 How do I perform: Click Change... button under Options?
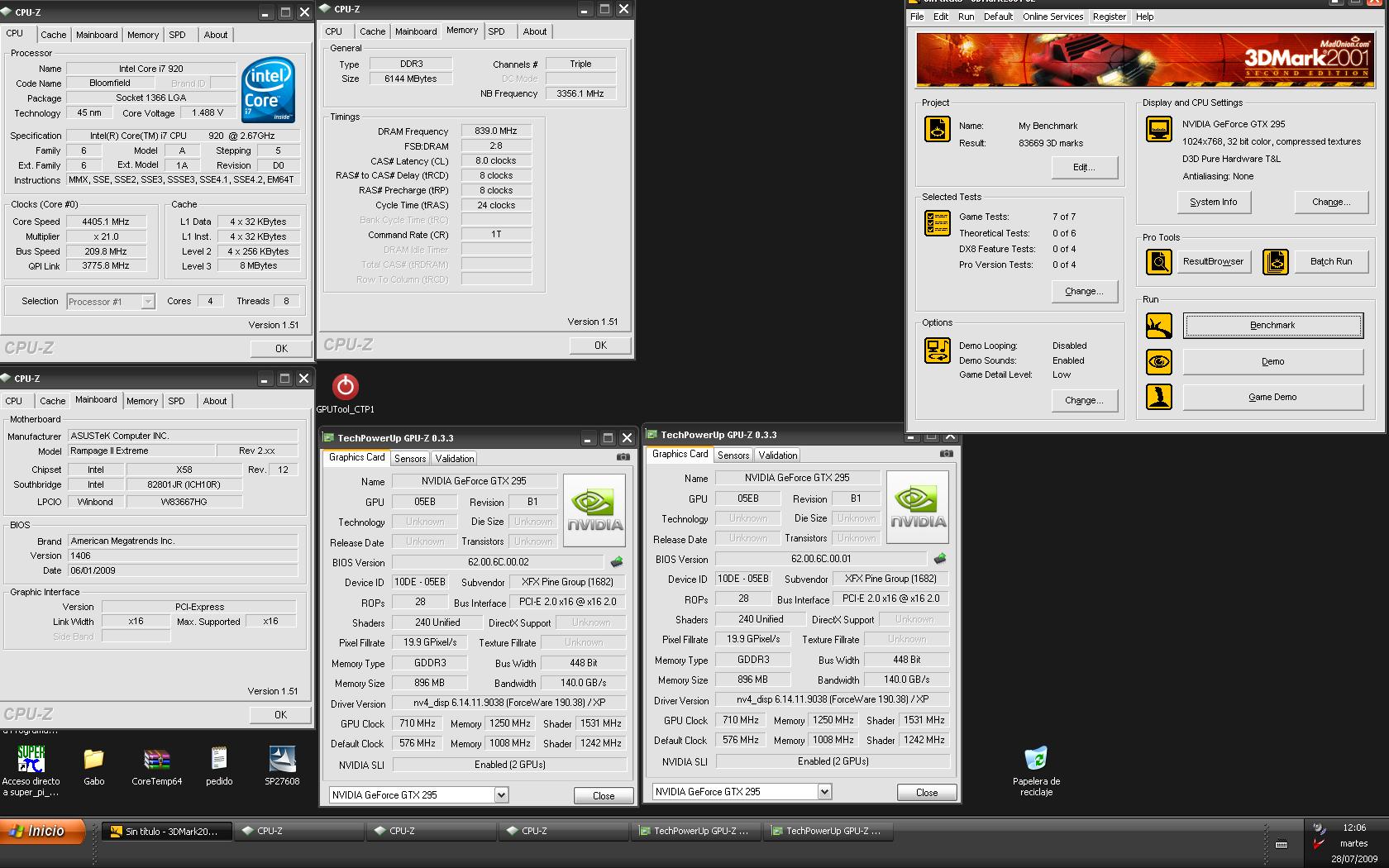point(1084,401)
